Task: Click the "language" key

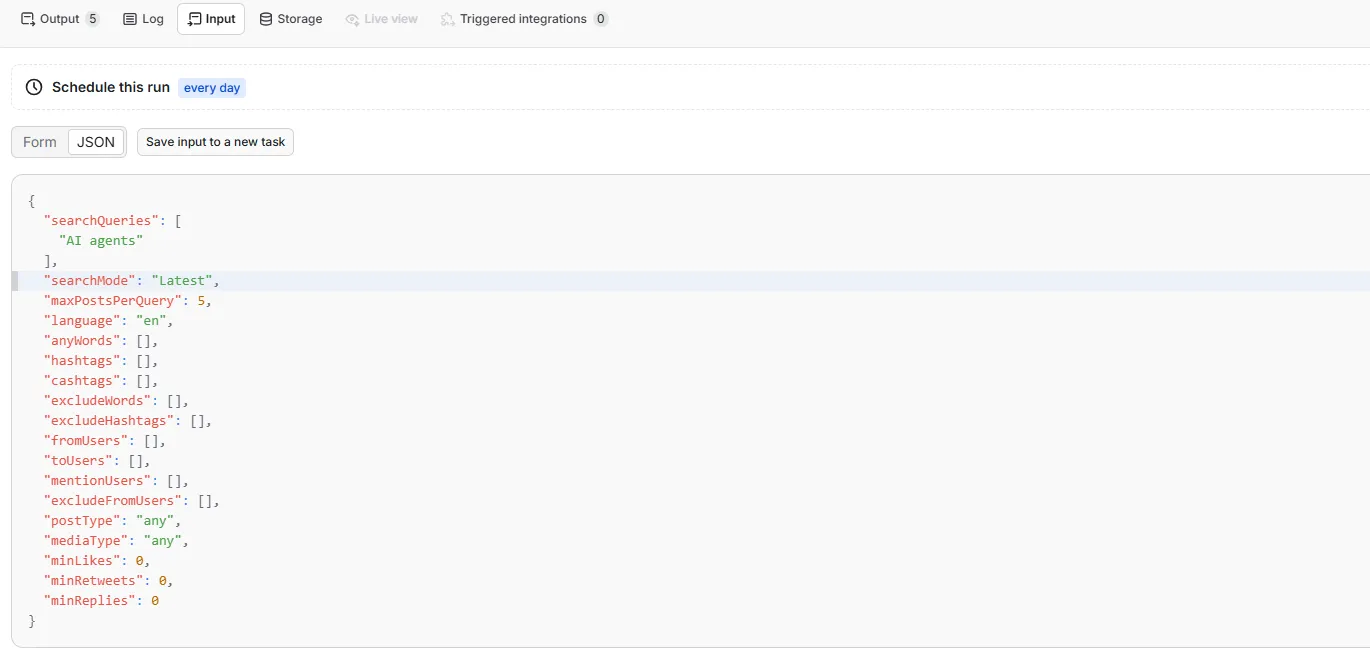Action: click(x=82, y=321)
